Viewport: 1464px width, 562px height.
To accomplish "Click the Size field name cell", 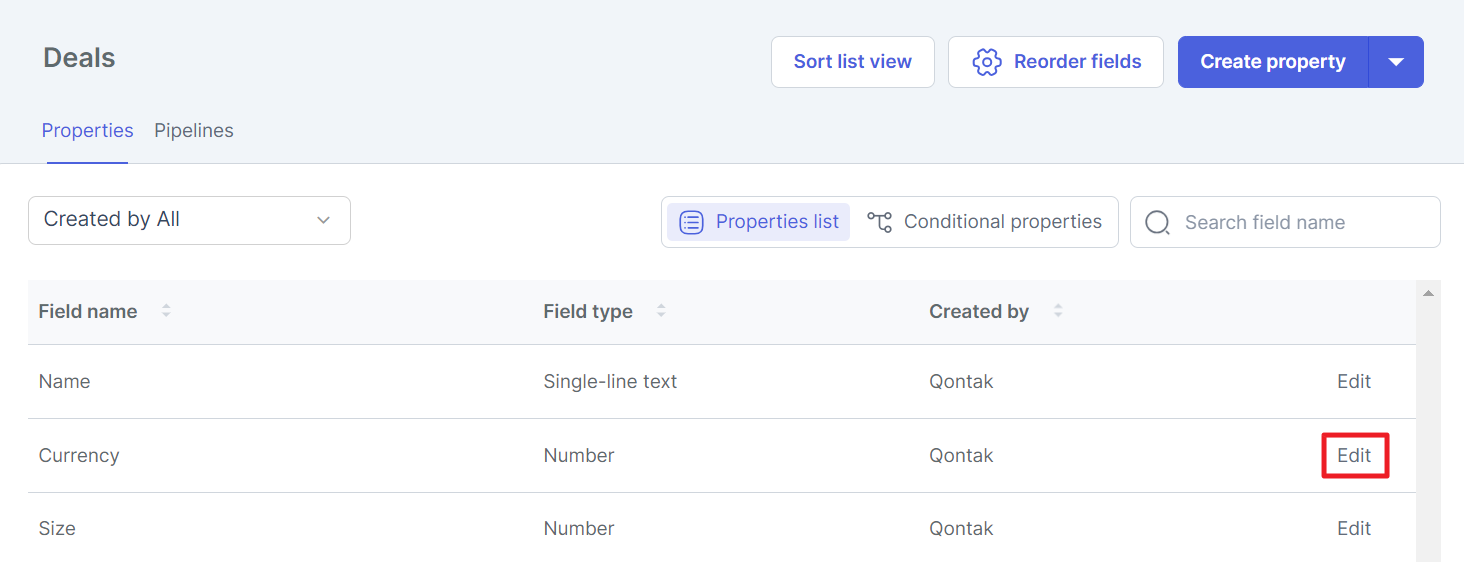I will click(57, 529).
